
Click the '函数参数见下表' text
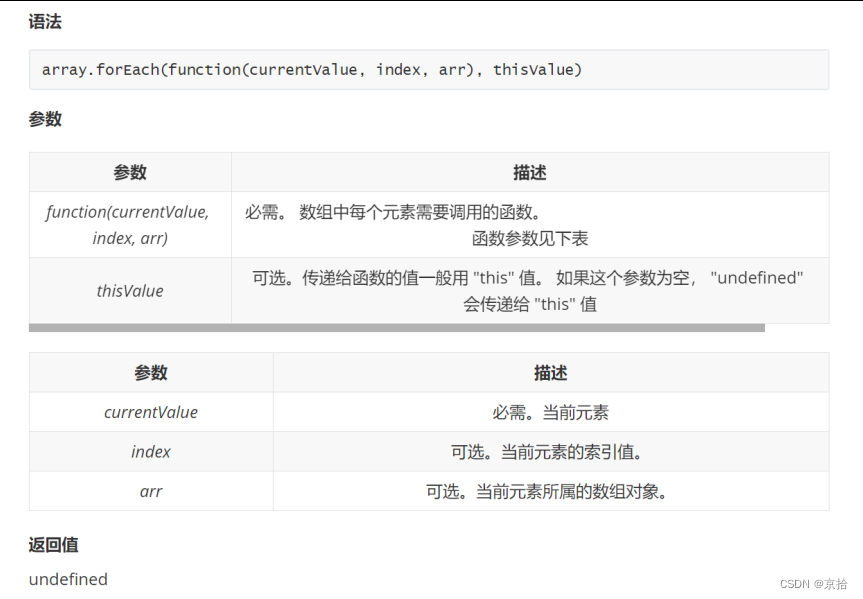[530, 238]
